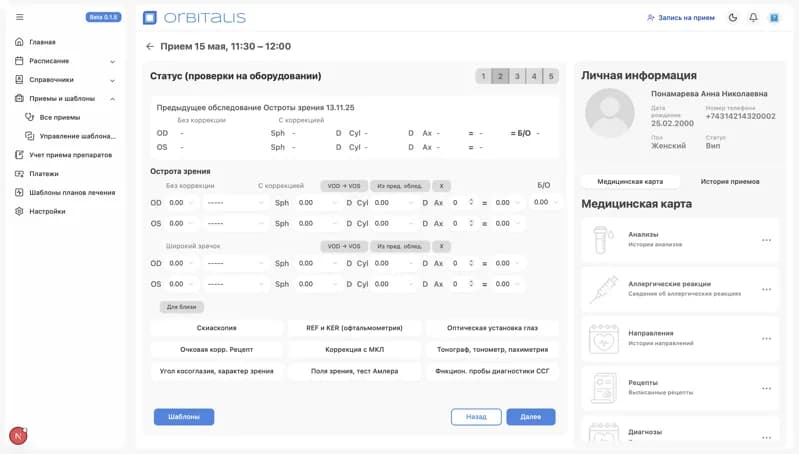Open Очковая корр. Рецепт section
Screen dimensions: 799x454
click(x=217, y=350)
